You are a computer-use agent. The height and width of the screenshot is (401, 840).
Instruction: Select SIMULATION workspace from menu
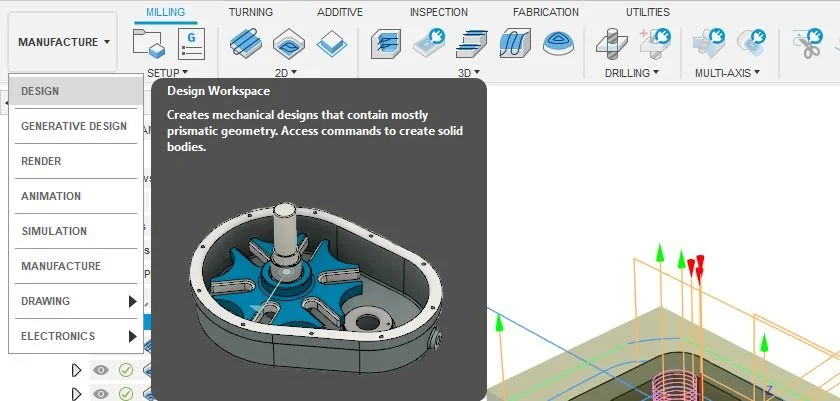tap(76, 231)
